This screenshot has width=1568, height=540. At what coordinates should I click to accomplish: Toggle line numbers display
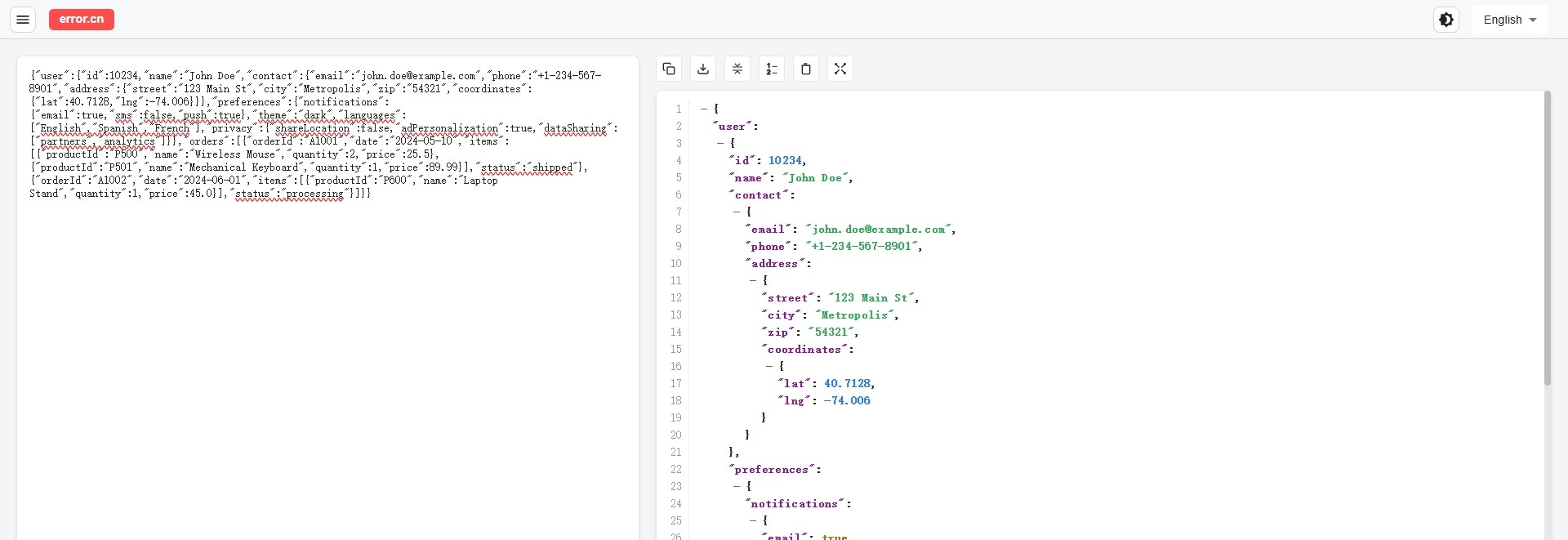coord(772,69)
